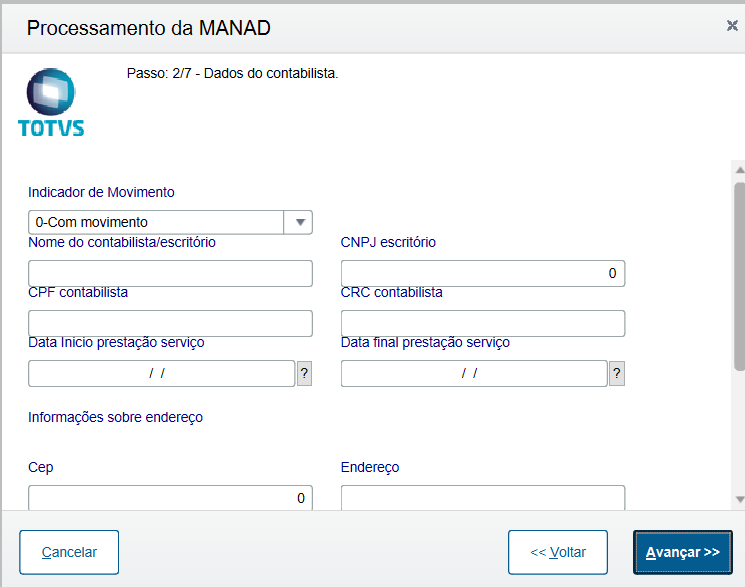
Task: Open date help for Data final prestação serviço
Action: [617, 373]
